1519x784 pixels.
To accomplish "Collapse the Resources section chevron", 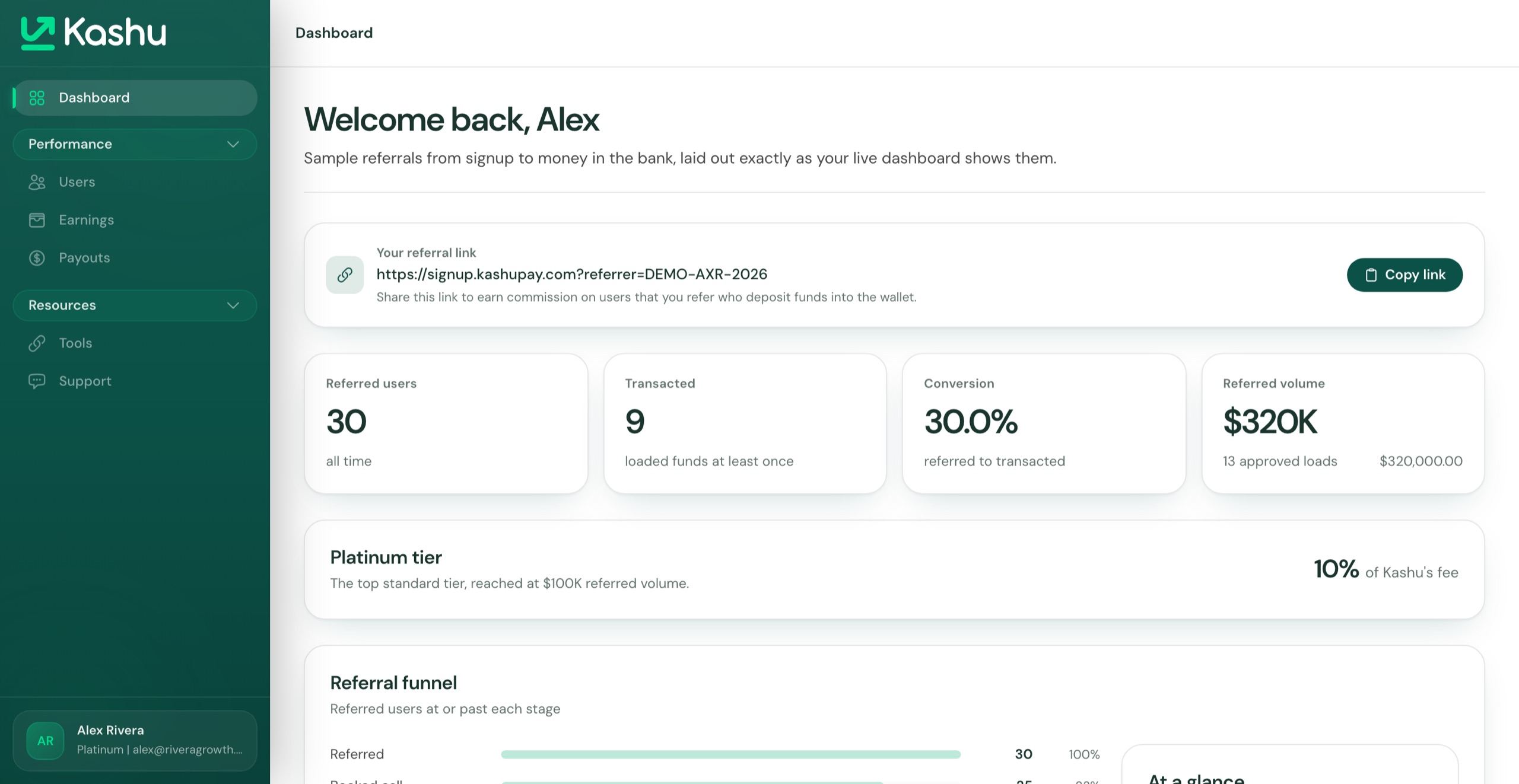I will pyautogui.click(x=233, y=305).
